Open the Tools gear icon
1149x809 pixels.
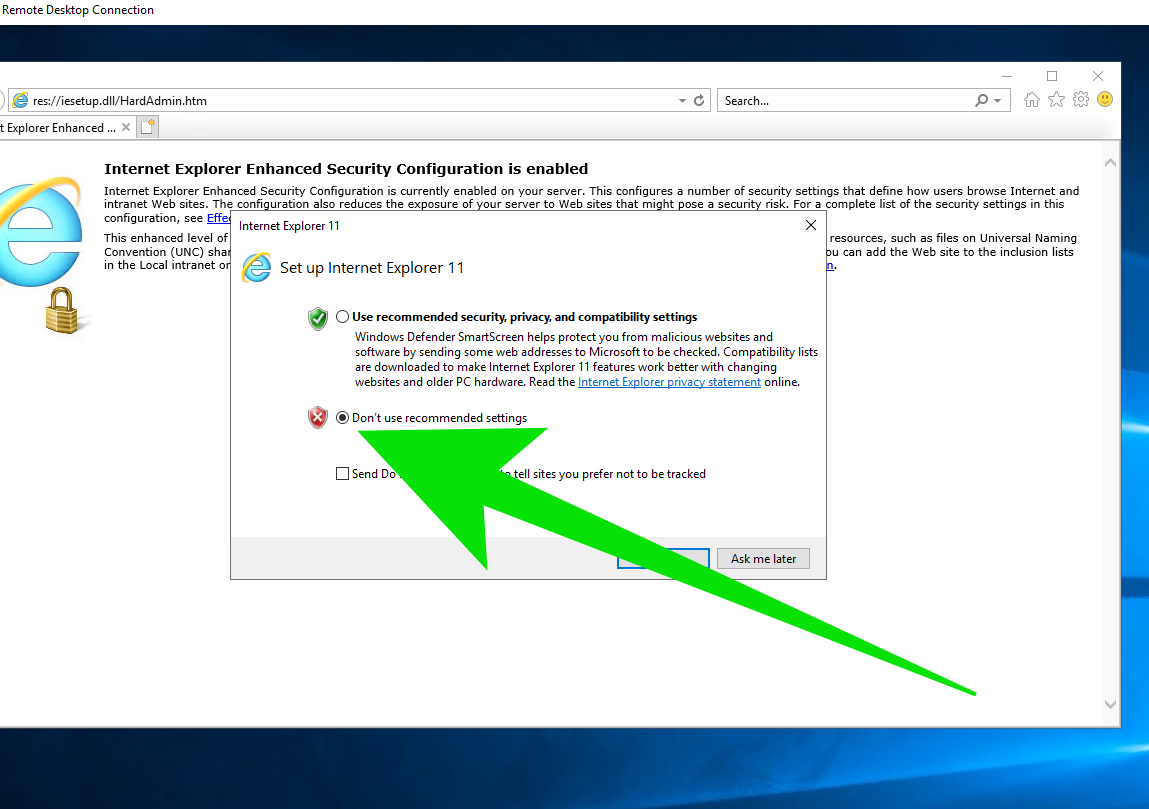[x=1081, y=100]
